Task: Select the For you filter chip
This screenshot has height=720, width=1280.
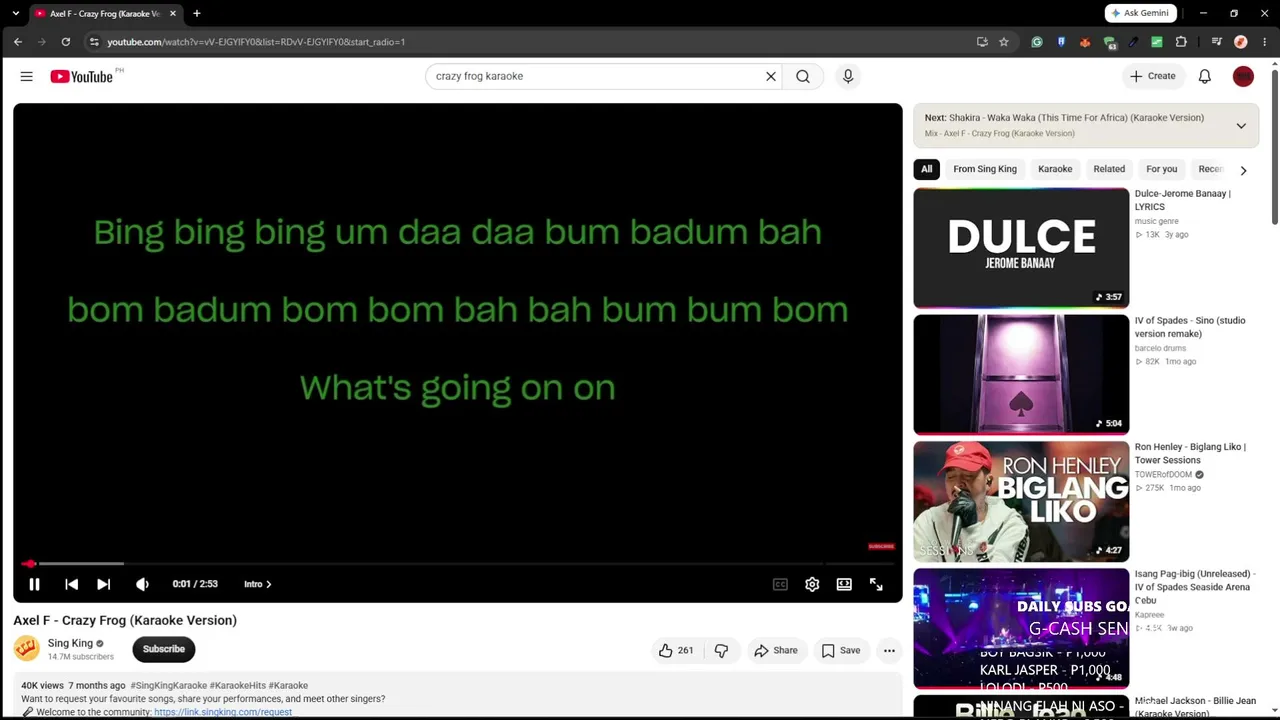Action: coord(1162,169)
